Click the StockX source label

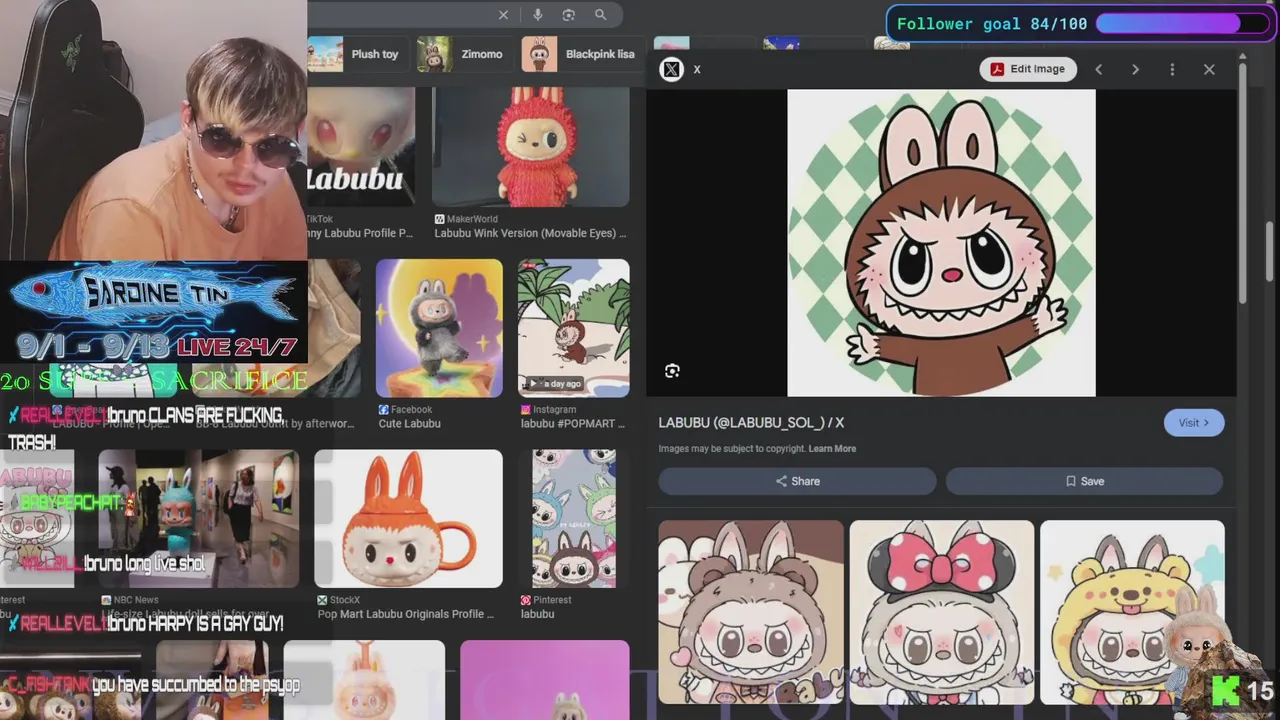[338, 600]
